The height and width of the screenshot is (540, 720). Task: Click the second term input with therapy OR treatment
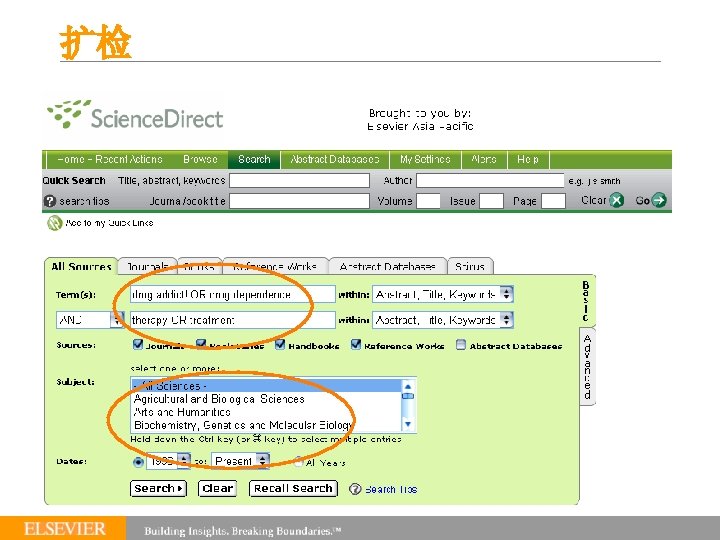[x=232, y=320]
